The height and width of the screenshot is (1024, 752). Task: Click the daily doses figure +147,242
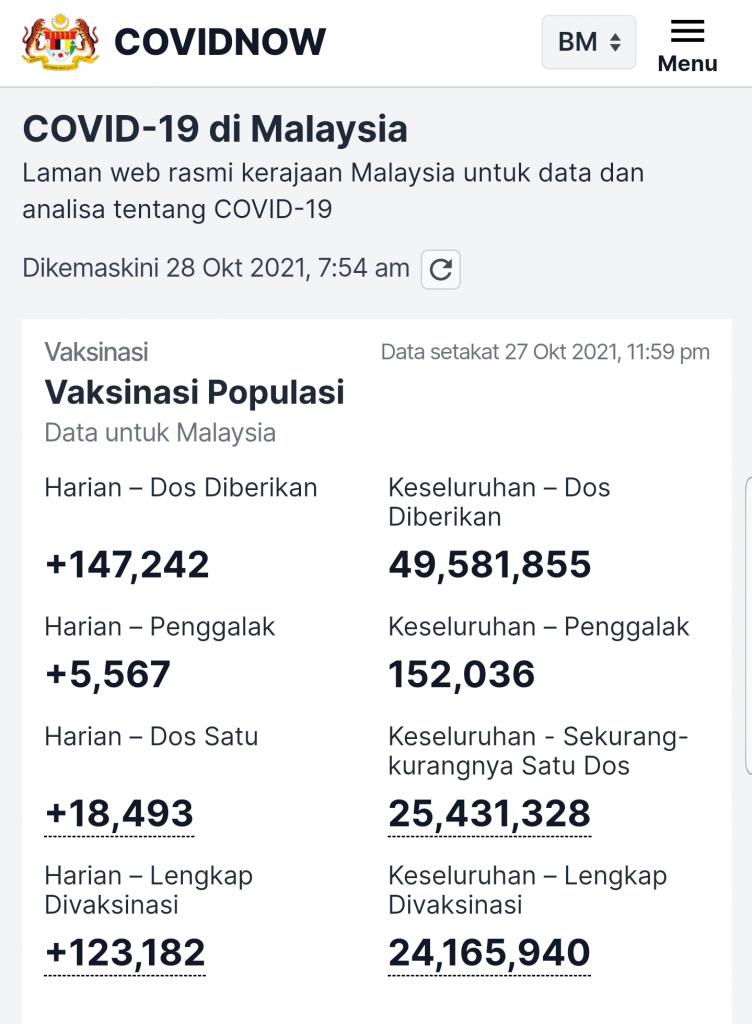(x=127, y=565)
